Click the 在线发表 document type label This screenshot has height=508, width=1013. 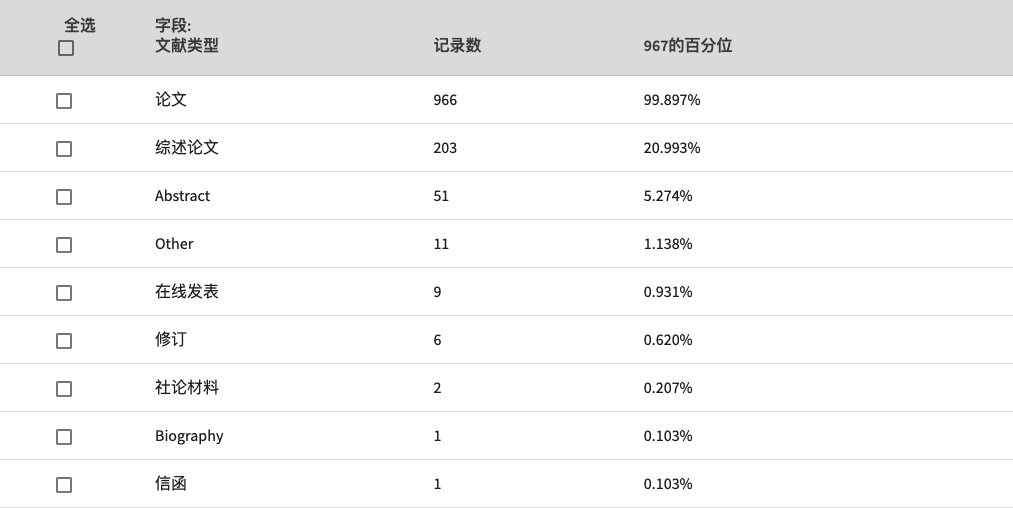pos(187,291)
